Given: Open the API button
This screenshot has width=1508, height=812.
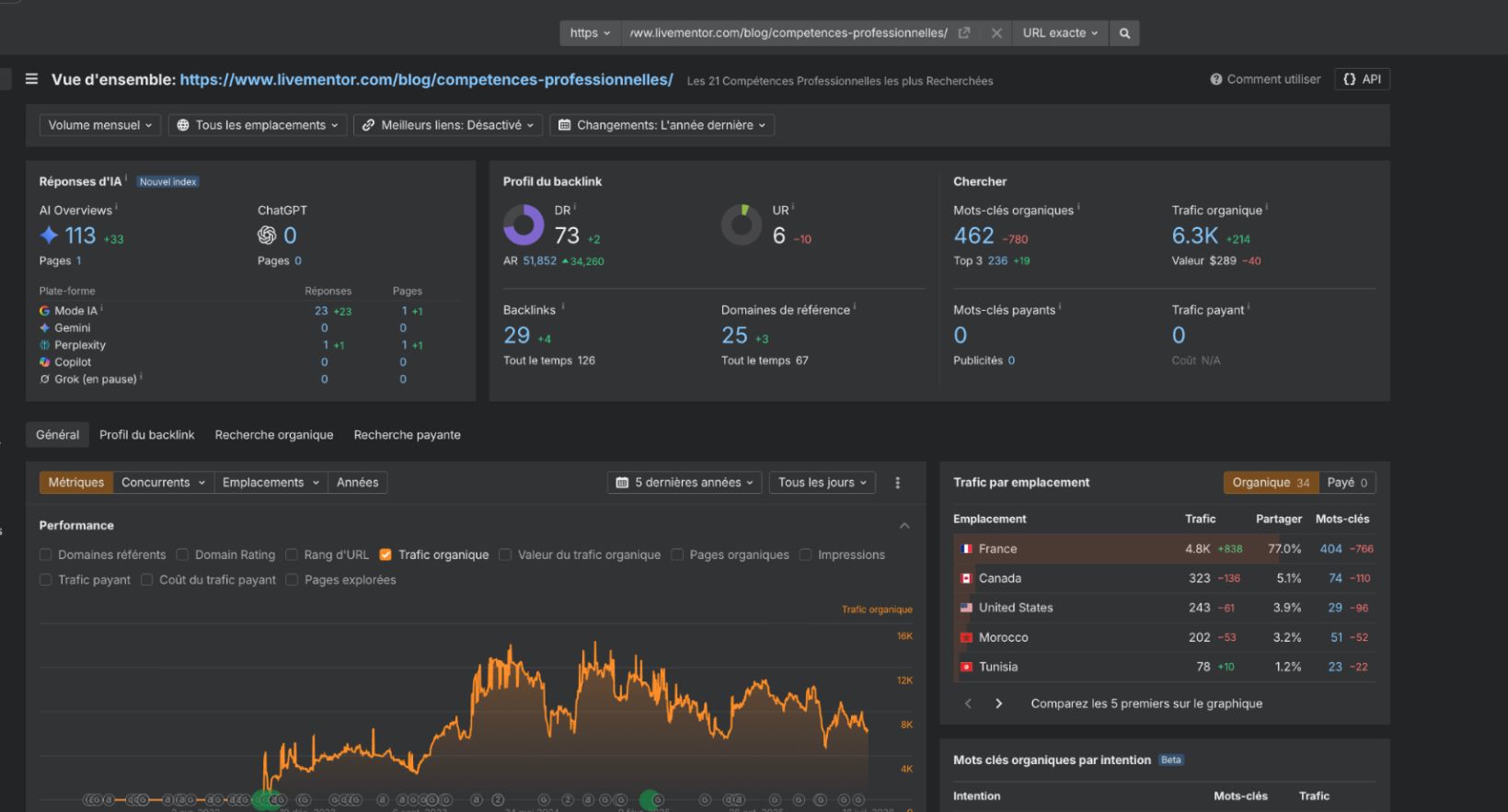Looking at the screenshot, I should click(x=1362, y=79).
